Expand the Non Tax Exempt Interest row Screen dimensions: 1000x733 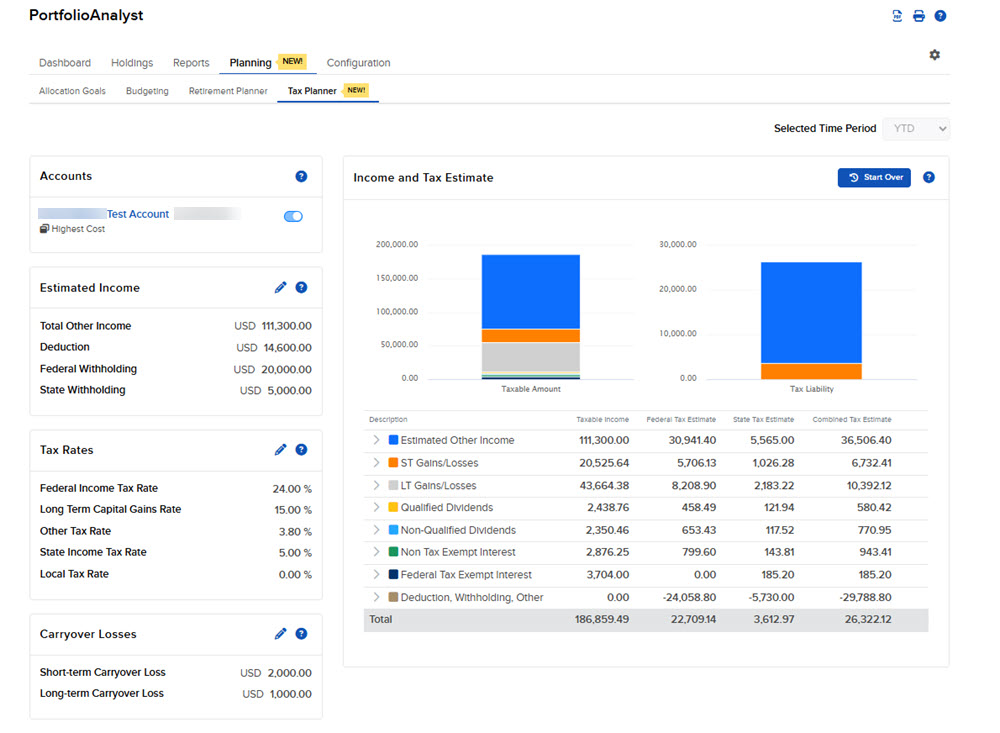[x=376, y=552]
